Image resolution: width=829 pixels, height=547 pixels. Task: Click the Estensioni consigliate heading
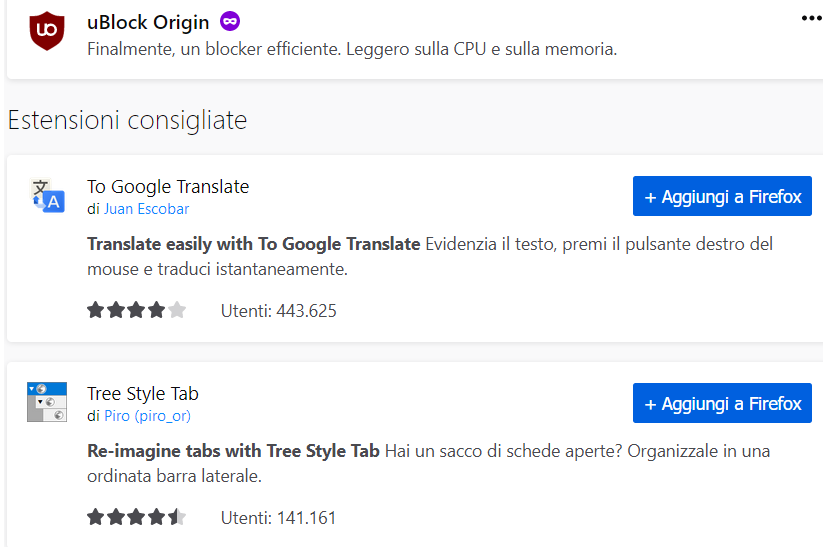pyautogui.click(x=127, y=120)
